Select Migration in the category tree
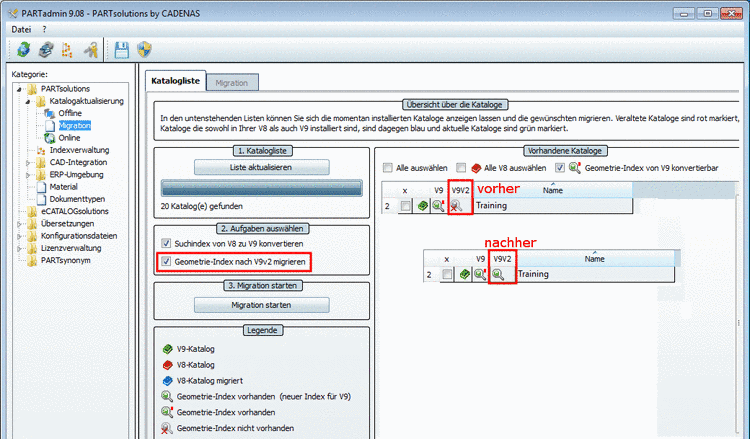 [x=75, y=126]
